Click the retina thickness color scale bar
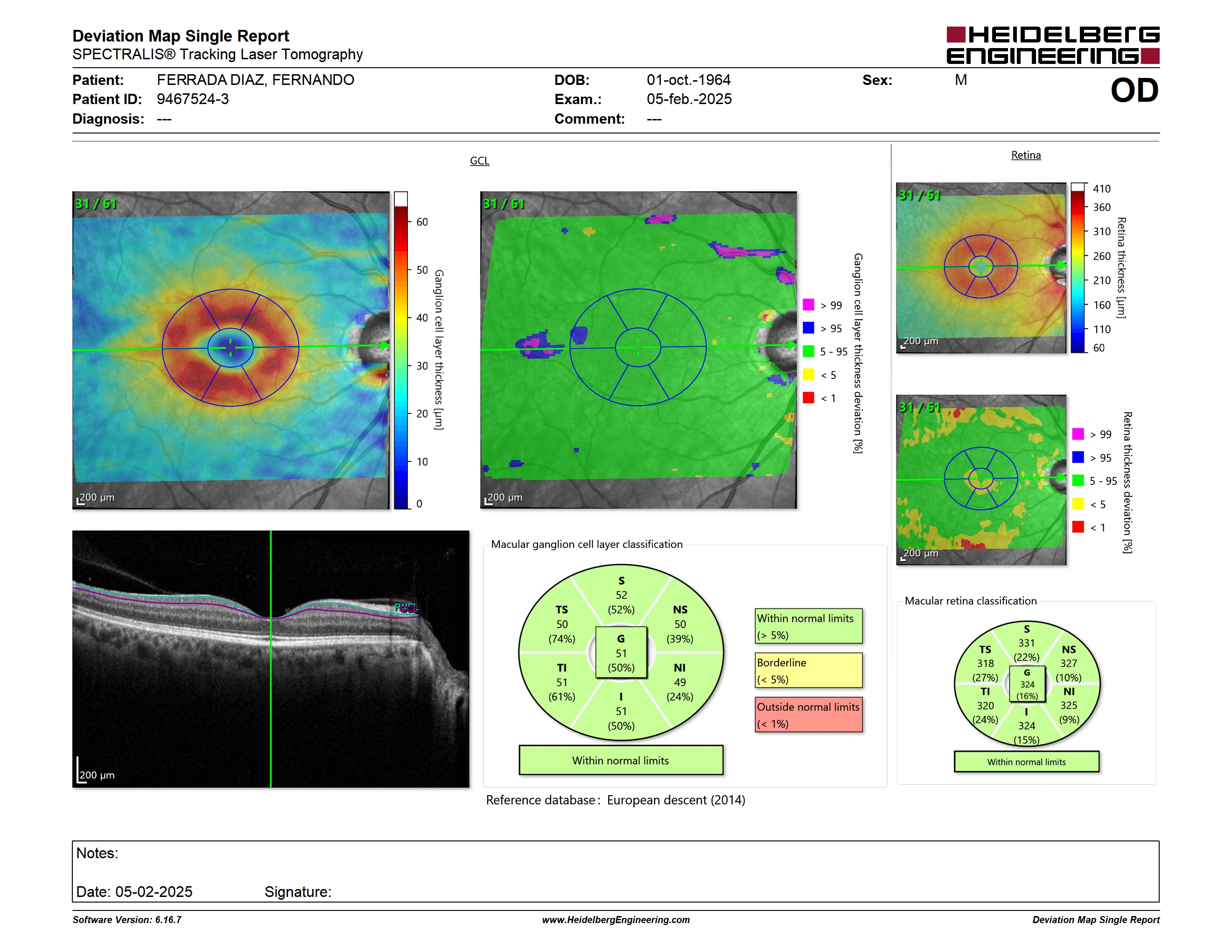Screen dimensions: 1232x952 click(1078, 268)
